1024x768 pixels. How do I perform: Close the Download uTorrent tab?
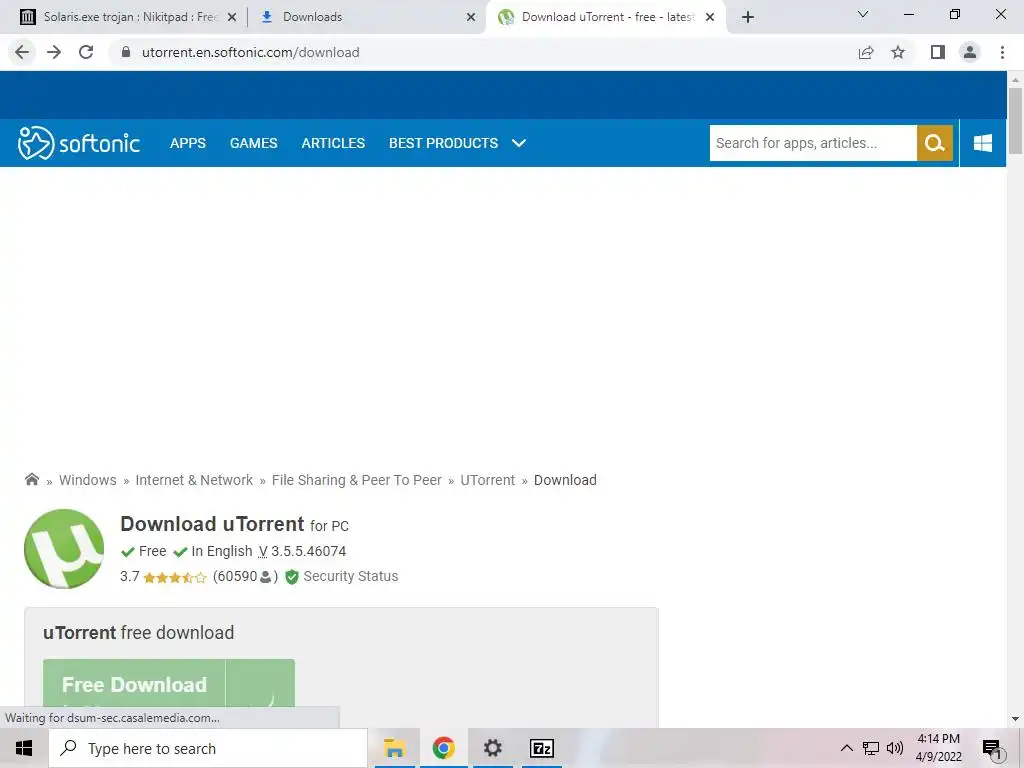[x=710, y=18]
